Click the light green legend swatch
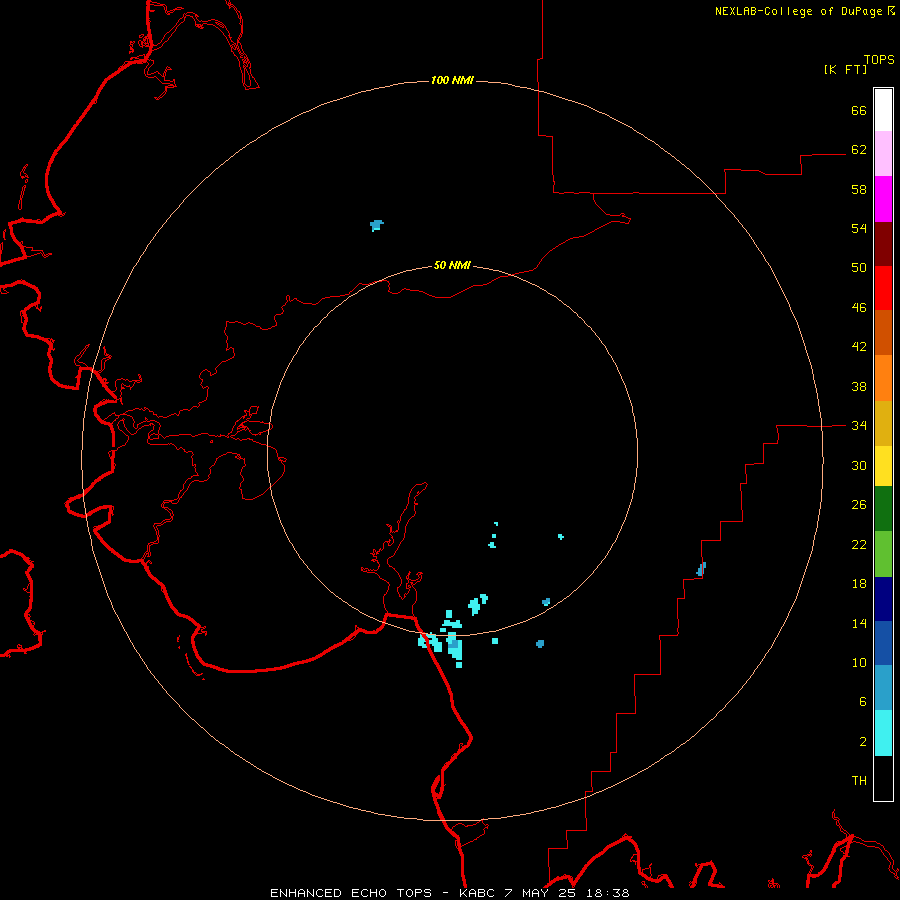The height and width of the screenshot is (900, 900). [x=883, y=554]
